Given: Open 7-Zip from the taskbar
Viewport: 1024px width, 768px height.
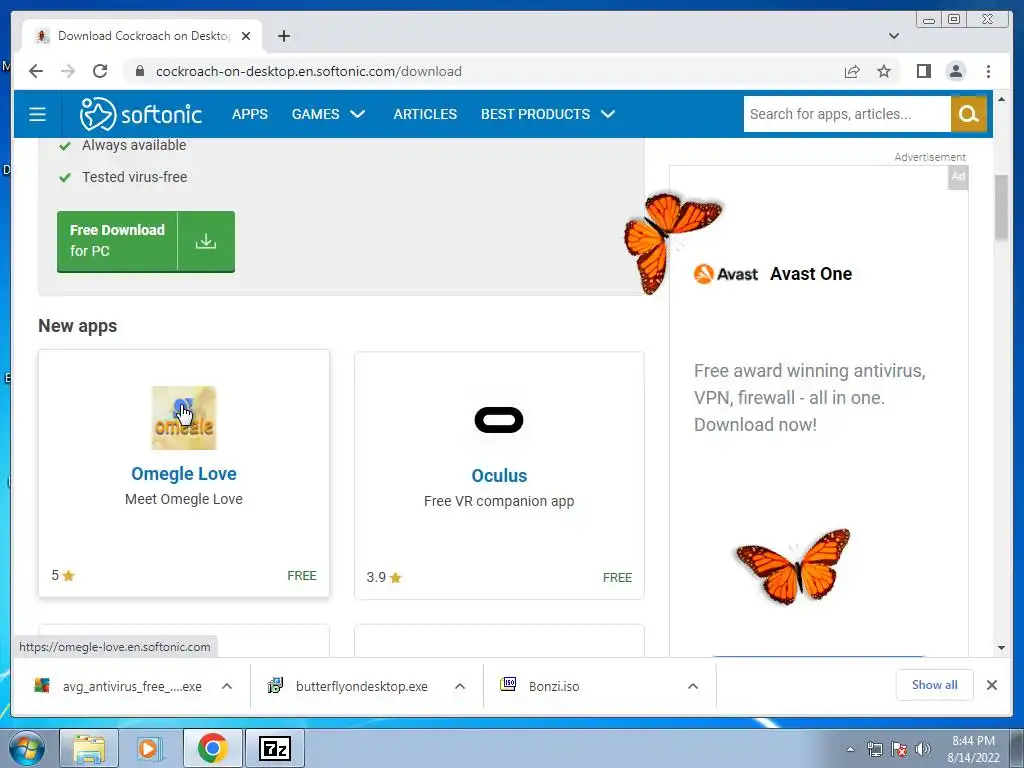Looking at the screenshot, I should 275,748.
